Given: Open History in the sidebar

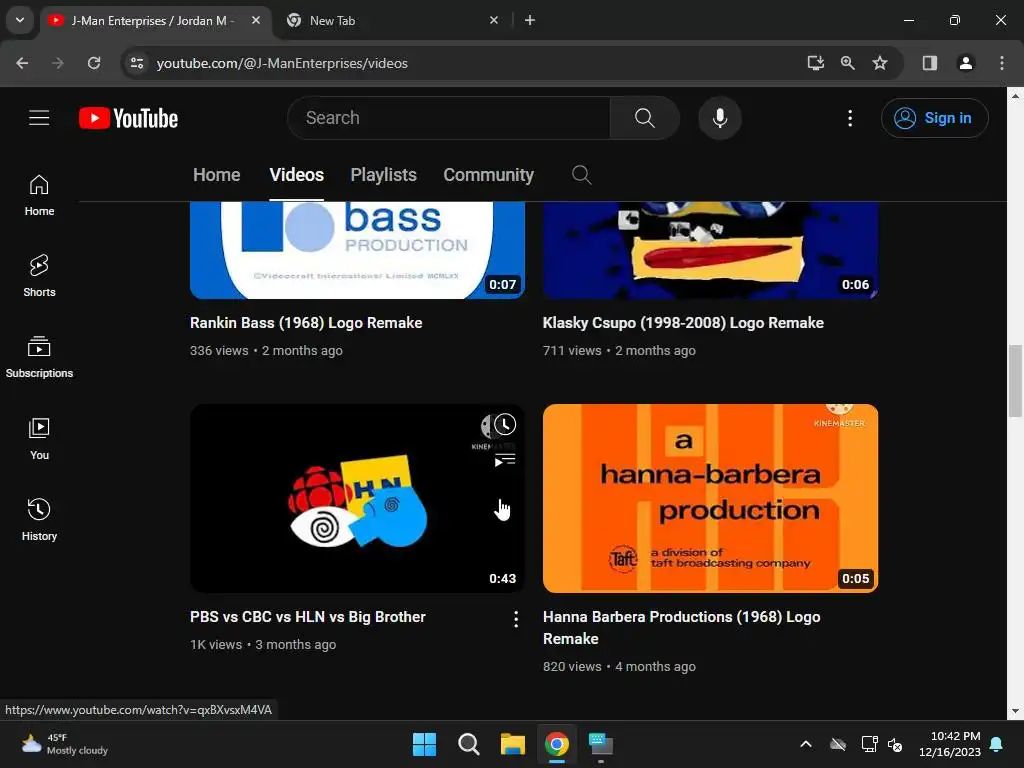Looking at the screenshot, I should (39, 519).
